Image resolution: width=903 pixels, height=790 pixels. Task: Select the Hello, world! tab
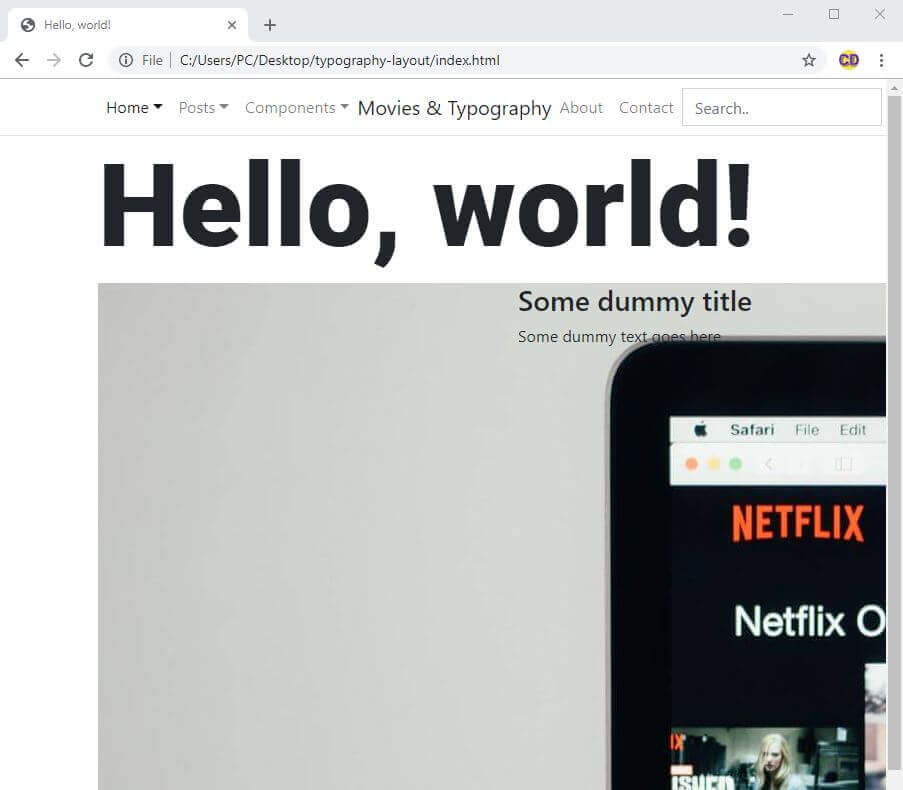(x=127, y=25)
